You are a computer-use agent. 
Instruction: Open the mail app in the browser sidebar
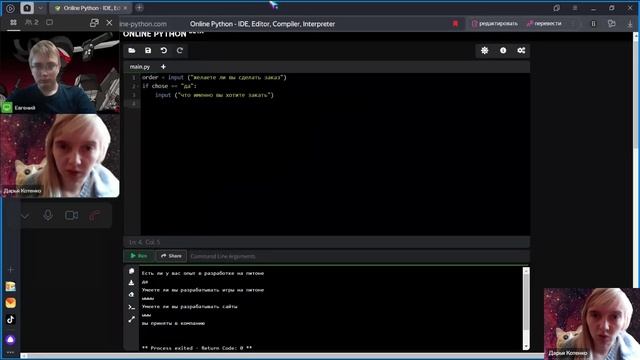11,303
